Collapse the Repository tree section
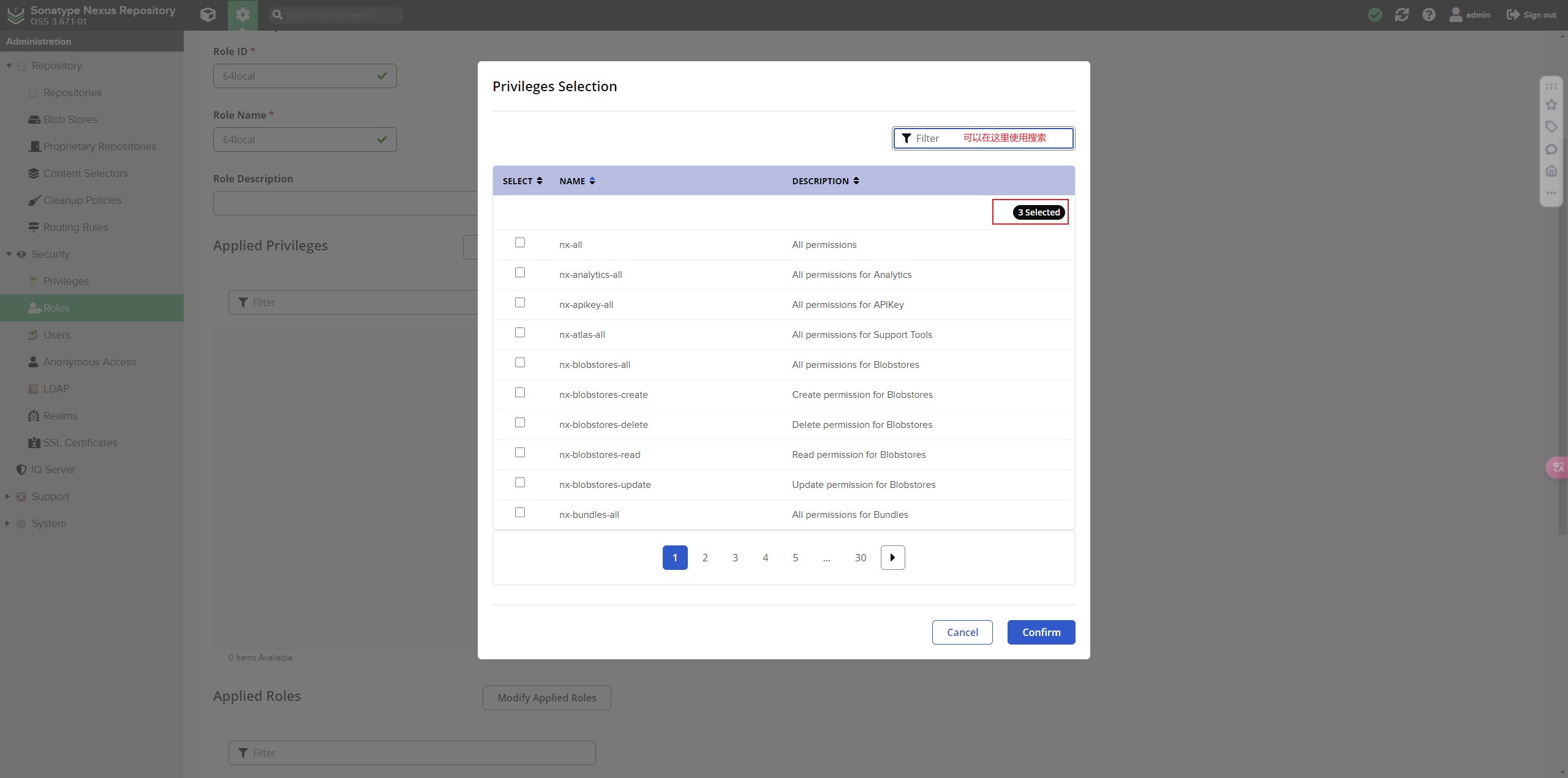The width and height of the screenshot is (1568, 778). pyautogui.click(x=9, y=65)
